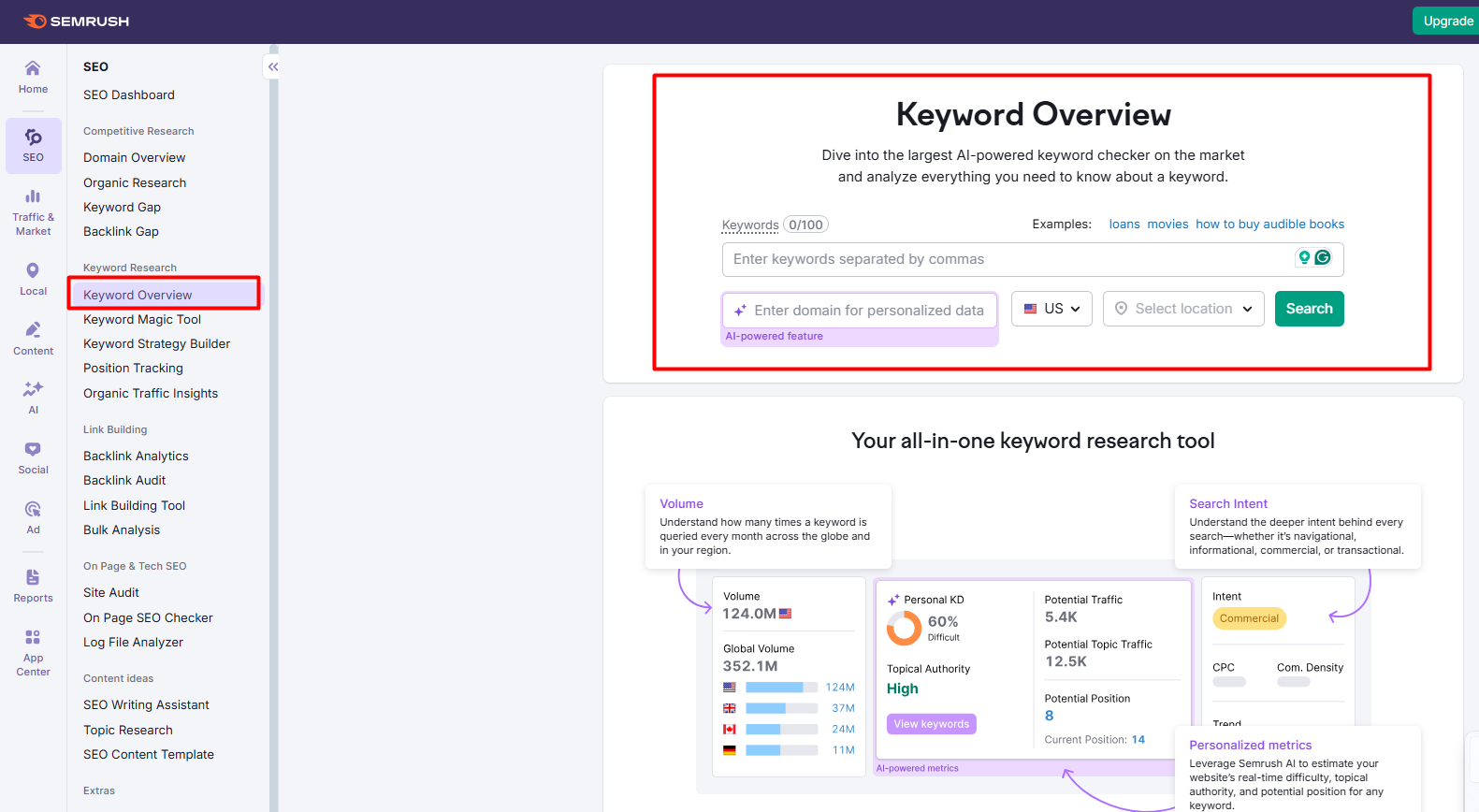Click the Current Position 14 value

[x=1138, y=739]
